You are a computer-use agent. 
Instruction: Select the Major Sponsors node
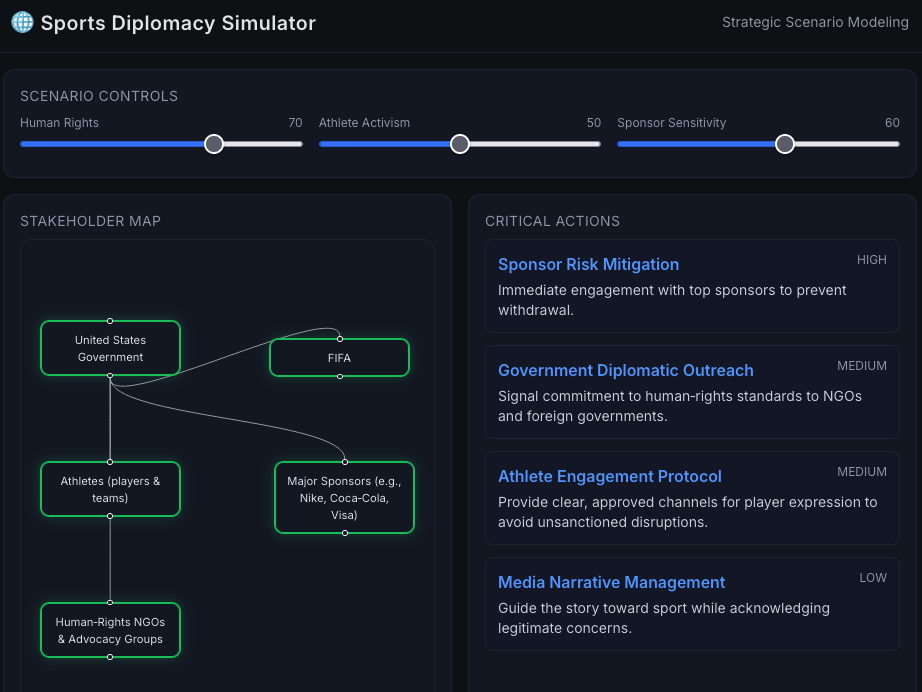(x=345, y=497)
